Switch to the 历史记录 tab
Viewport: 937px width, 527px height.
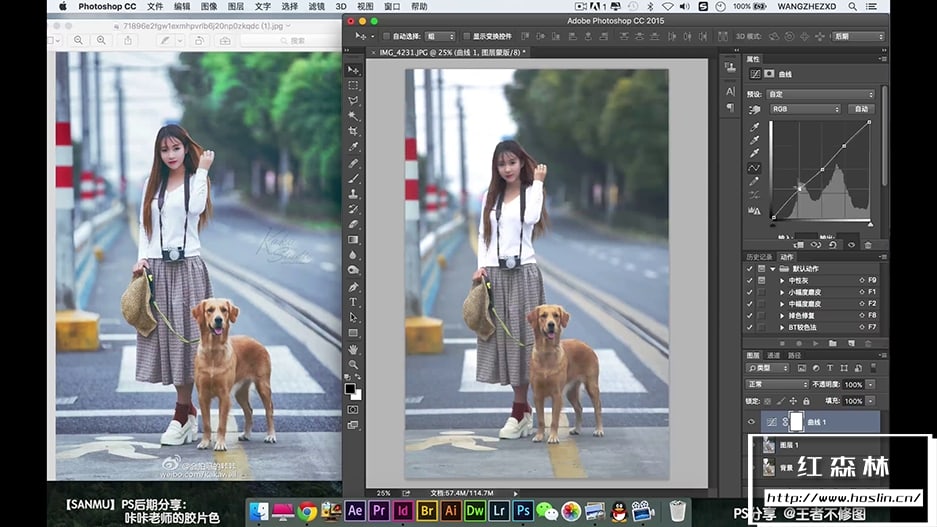click(759, 257)
